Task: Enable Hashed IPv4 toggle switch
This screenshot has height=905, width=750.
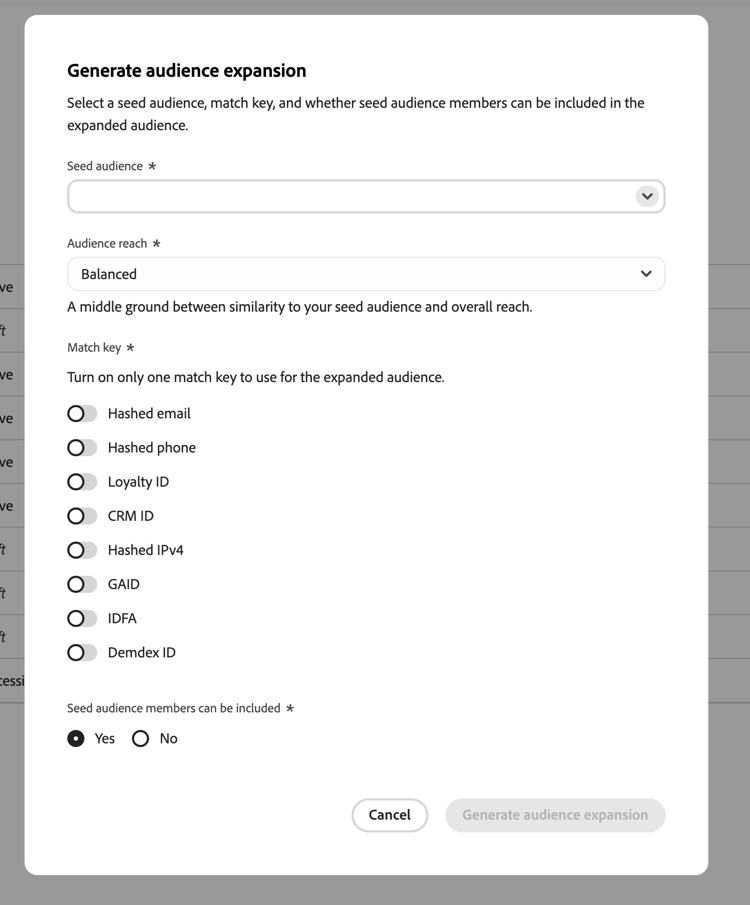Action: (82, 550)
